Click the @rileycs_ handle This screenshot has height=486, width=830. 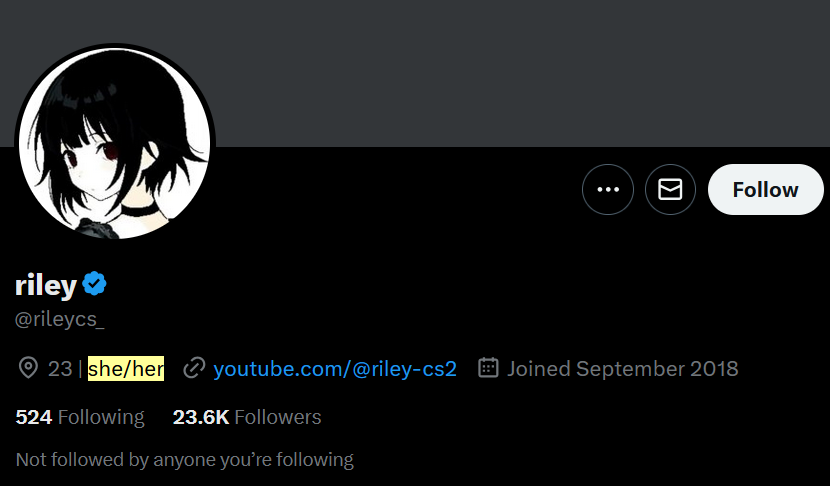pyautogui.click(x=60, y=319)
